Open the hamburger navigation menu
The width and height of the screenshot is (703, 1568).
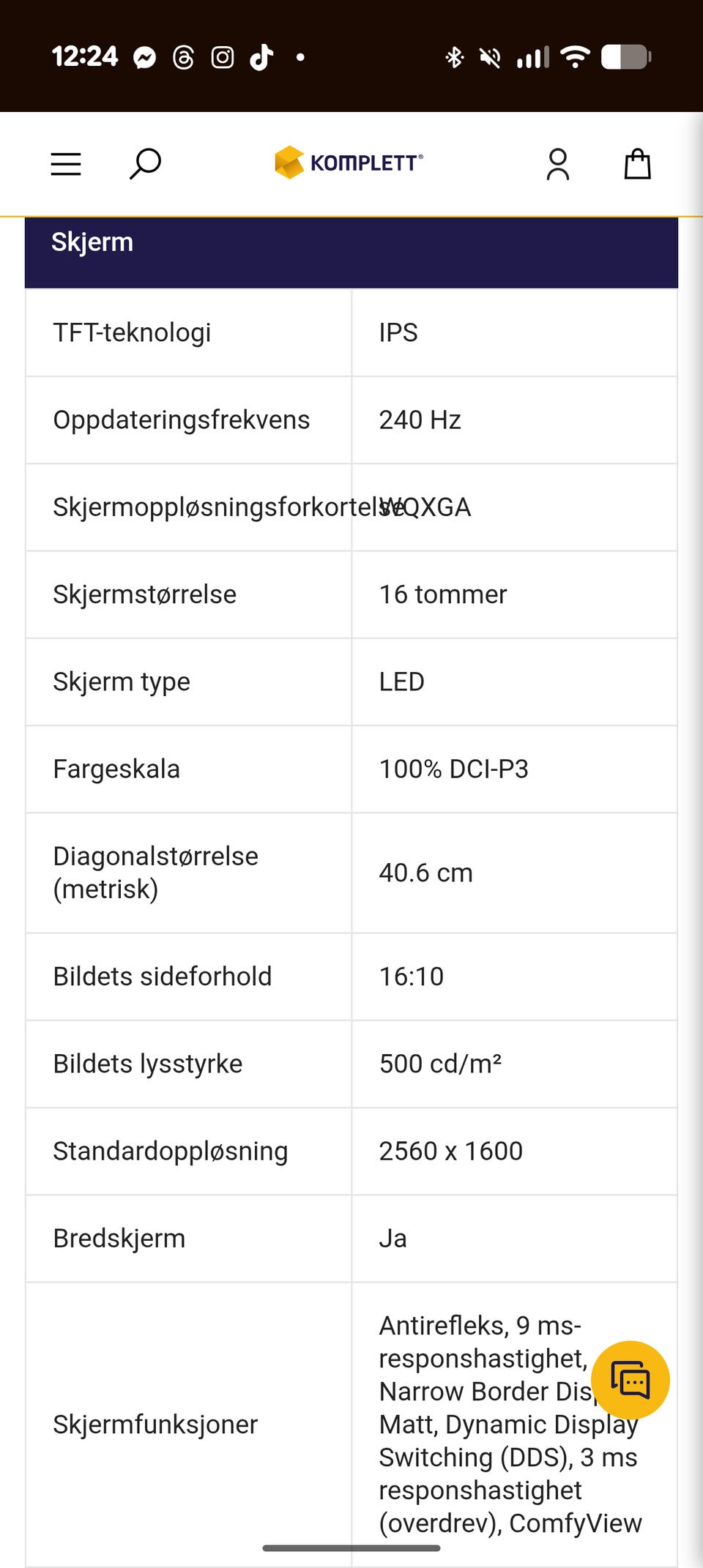(66, 164)
